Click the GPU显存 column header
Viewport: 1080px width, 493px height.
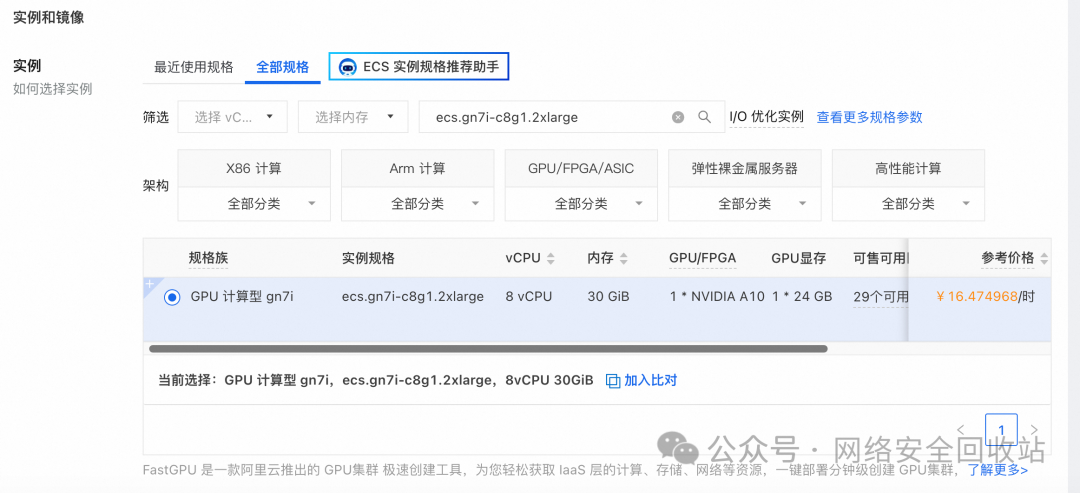[x=798, y=259]
